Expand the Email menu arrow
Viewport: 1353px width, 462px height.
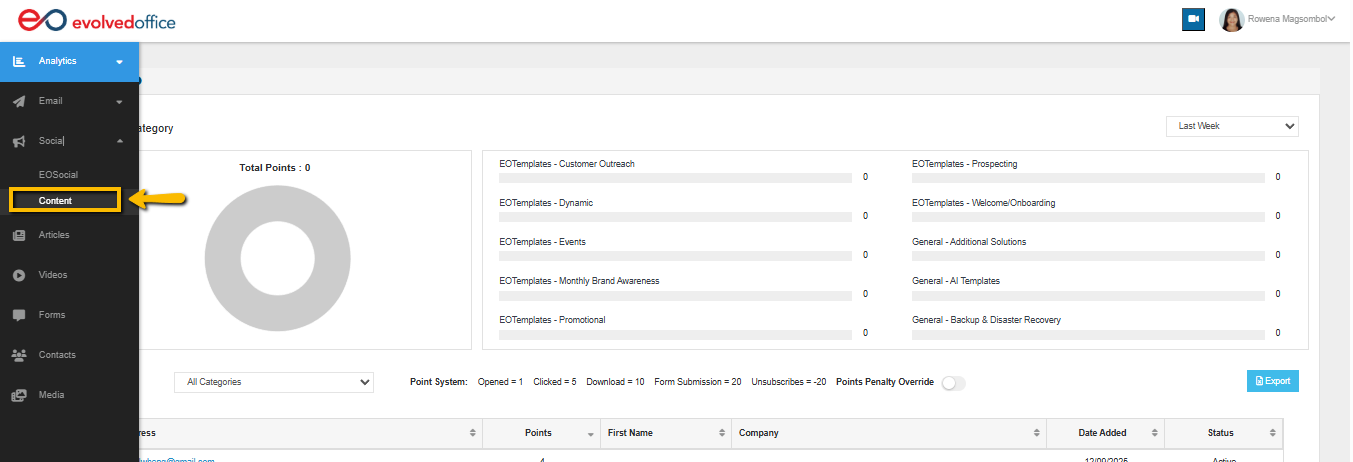pos(119,102)
